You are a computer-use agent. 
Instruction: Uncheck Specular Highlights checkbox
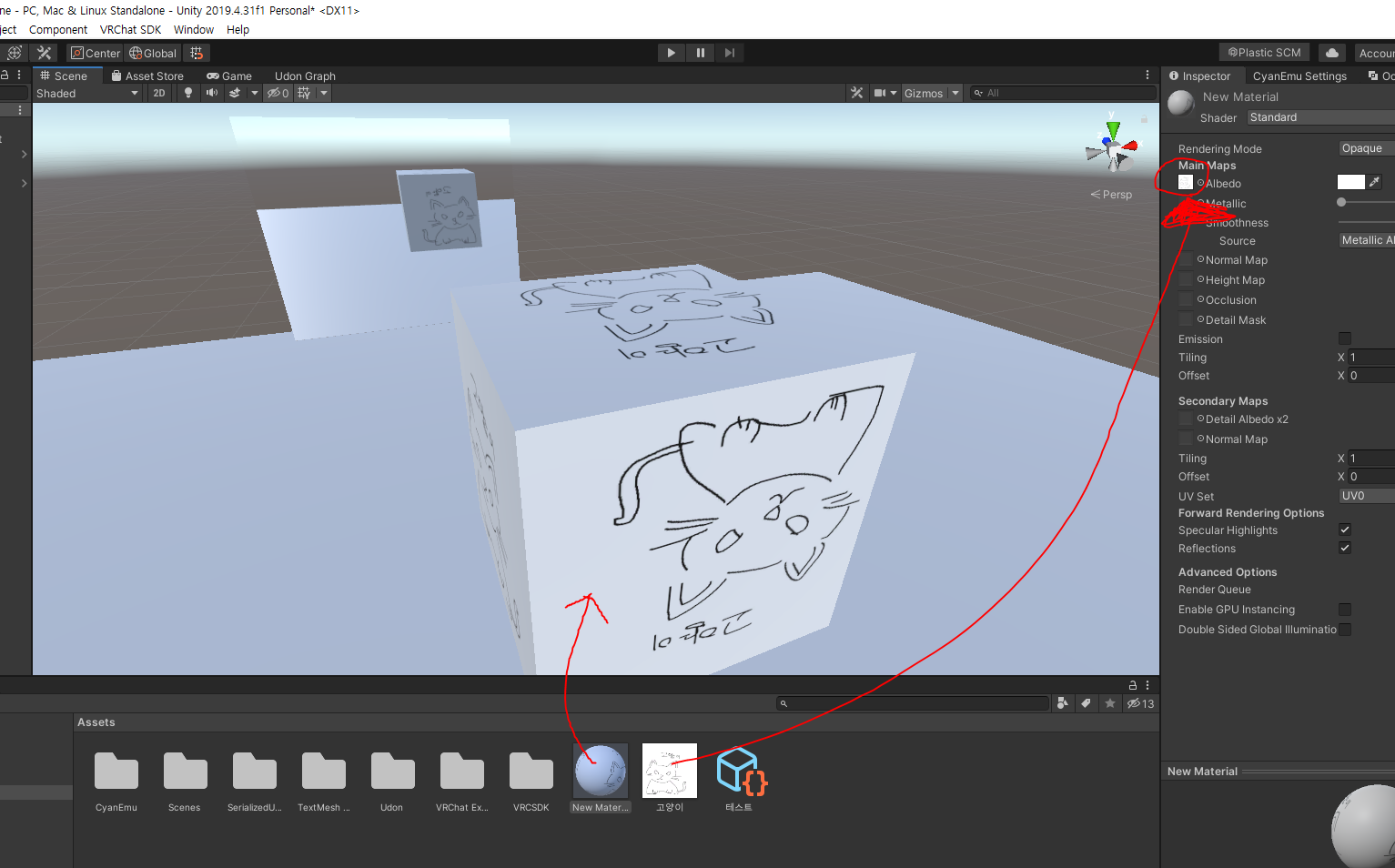pyautogui.click(x=1345, y=530)
